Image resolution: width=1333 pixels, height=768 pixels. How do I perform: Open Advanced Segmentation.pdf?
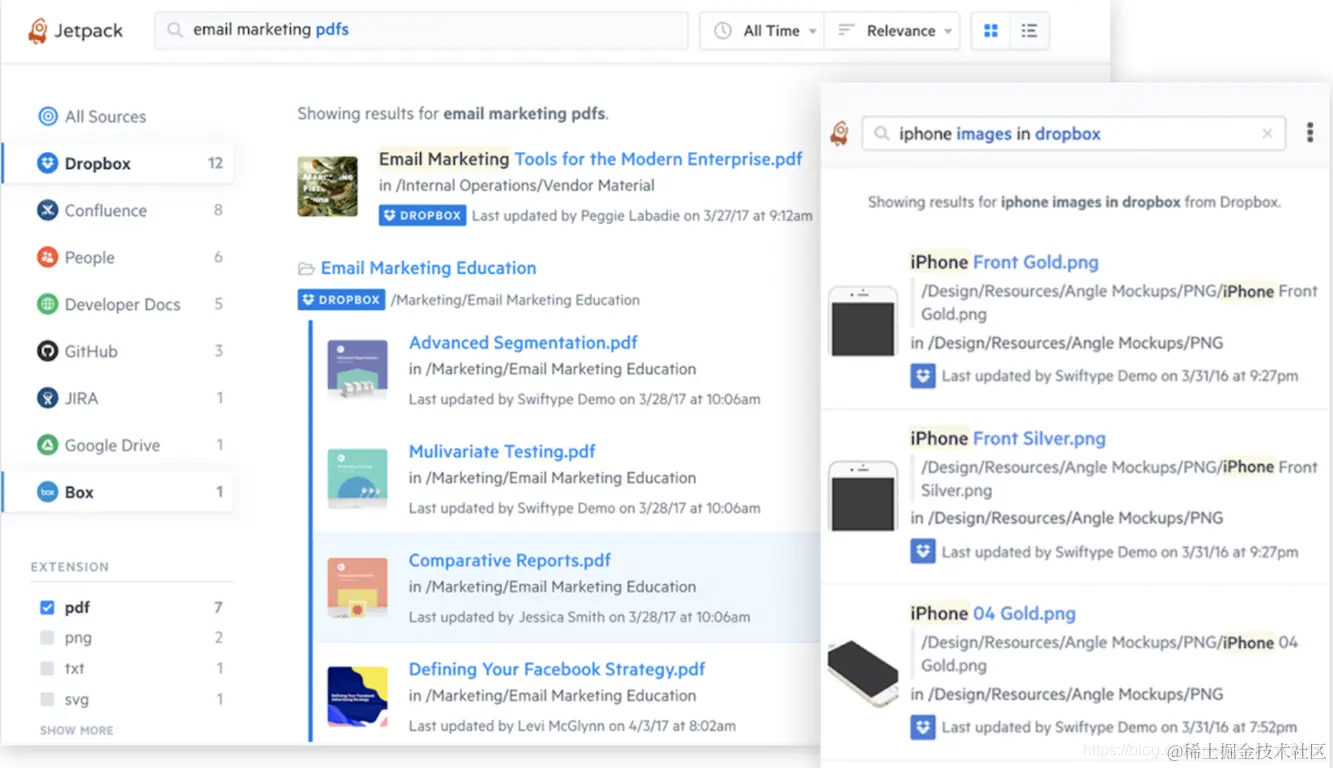click(523, 342)
